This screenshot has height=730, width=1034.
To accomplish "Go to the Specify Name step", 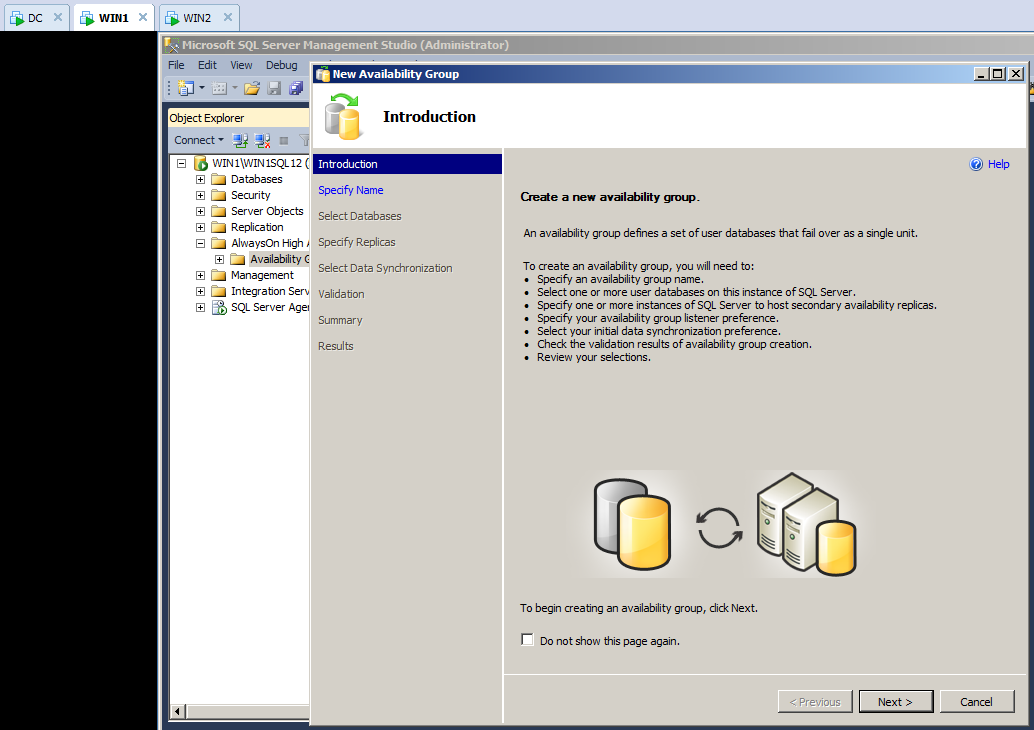I will click(x=351, y=190).
